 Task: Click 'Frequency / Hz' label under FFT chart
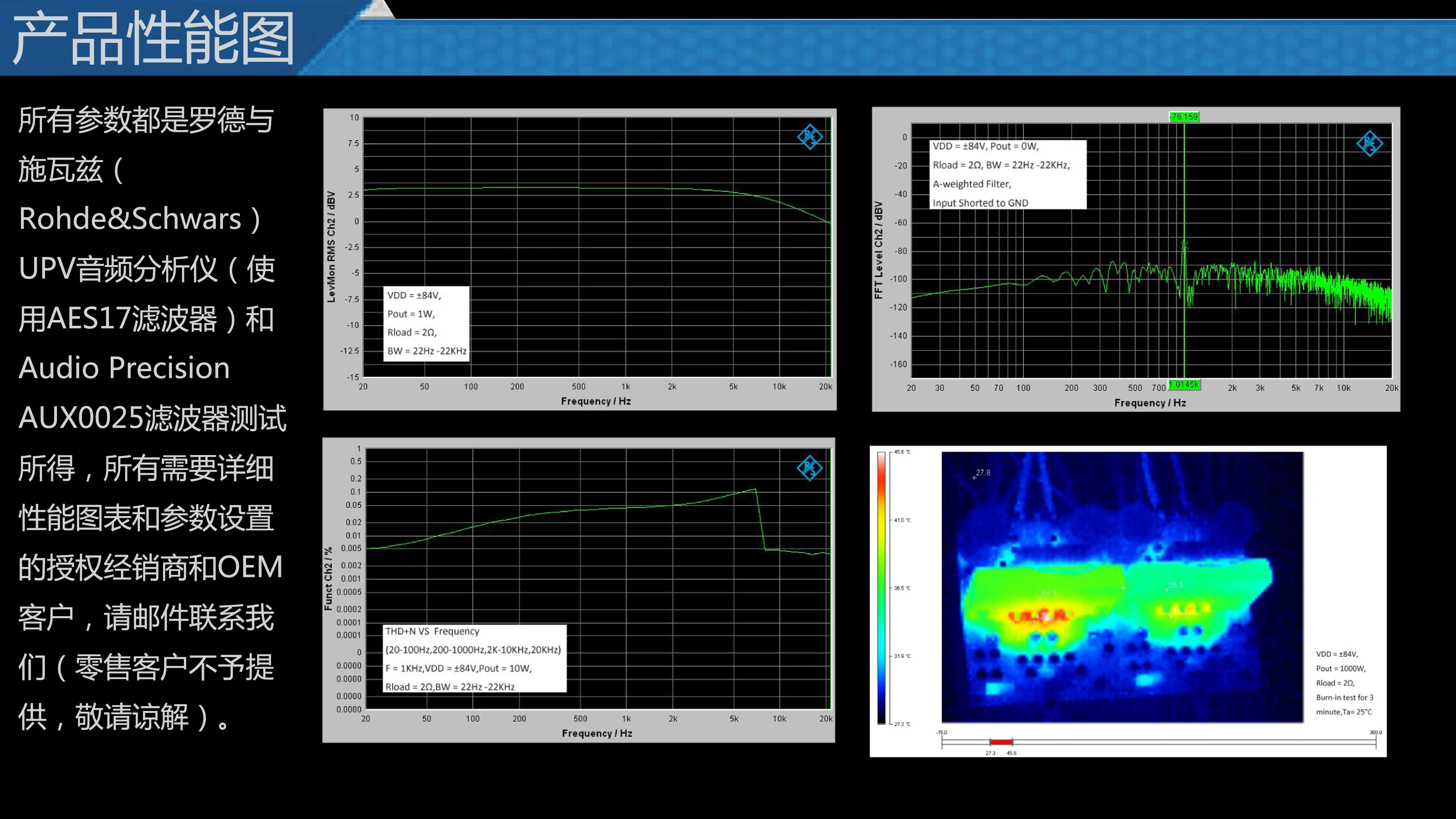(x=1150, y=403)
